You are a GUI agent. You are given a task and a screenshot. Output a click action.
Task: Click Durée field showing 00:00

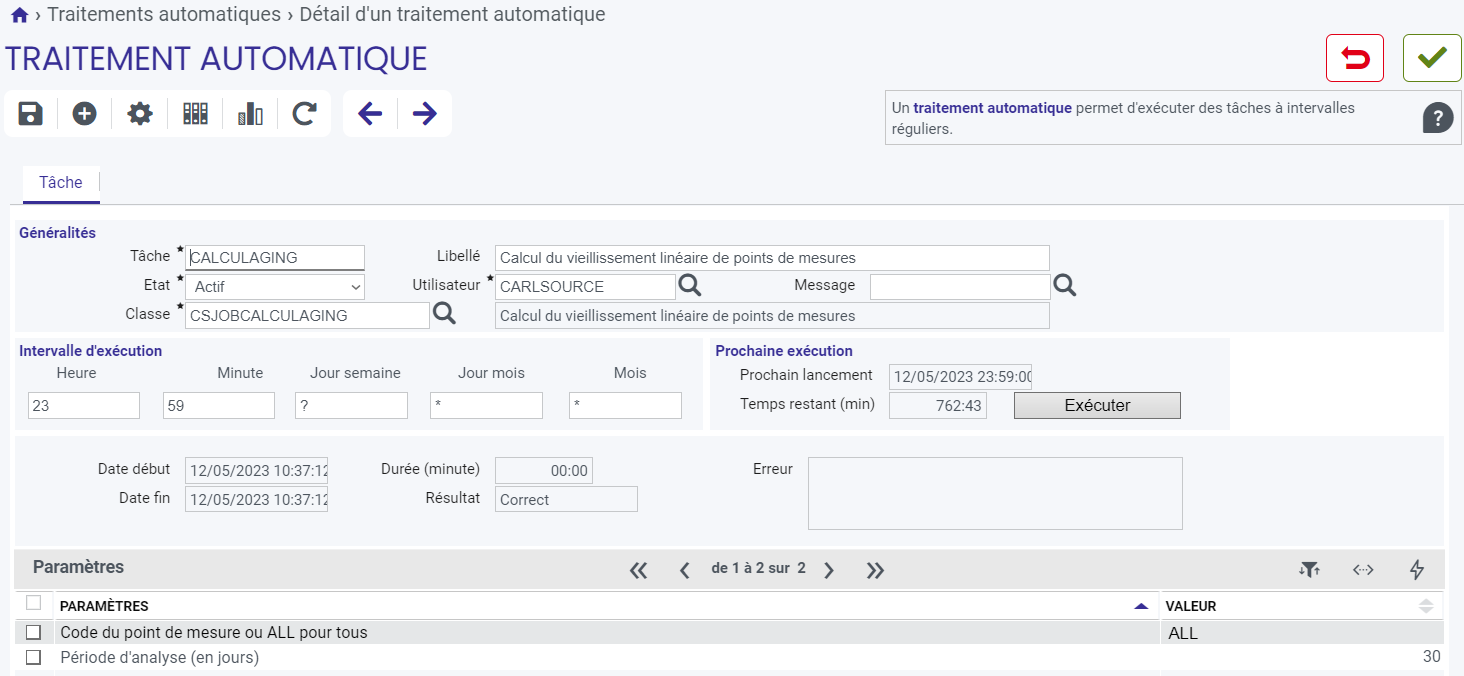(x=544, y=470)
